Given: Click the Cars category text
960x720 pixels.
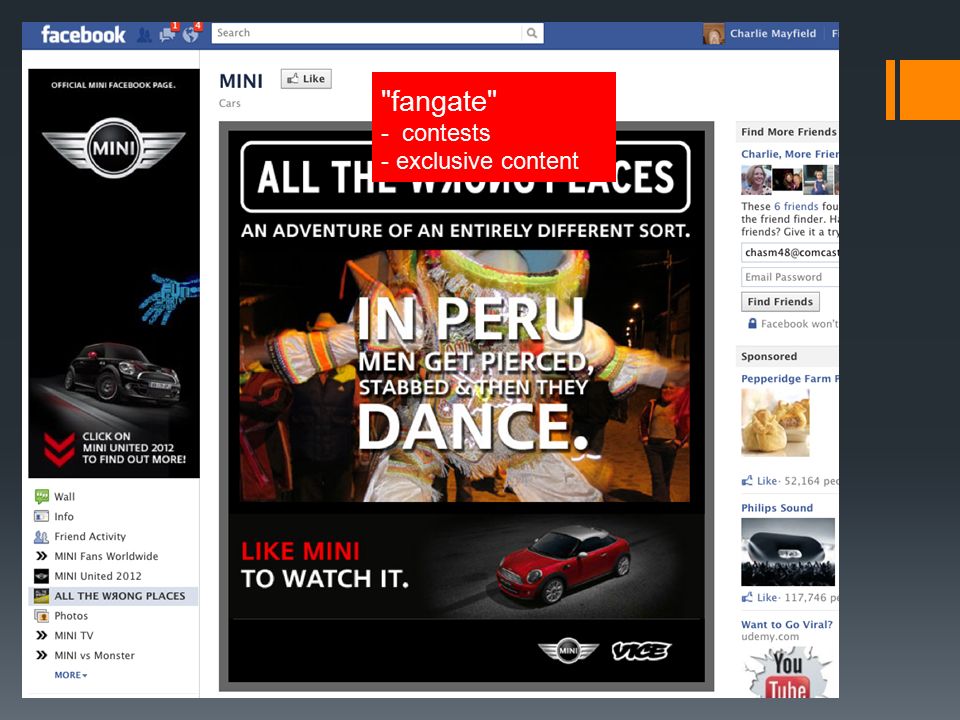Looking at the screenshot, I should tap(230, 103).
